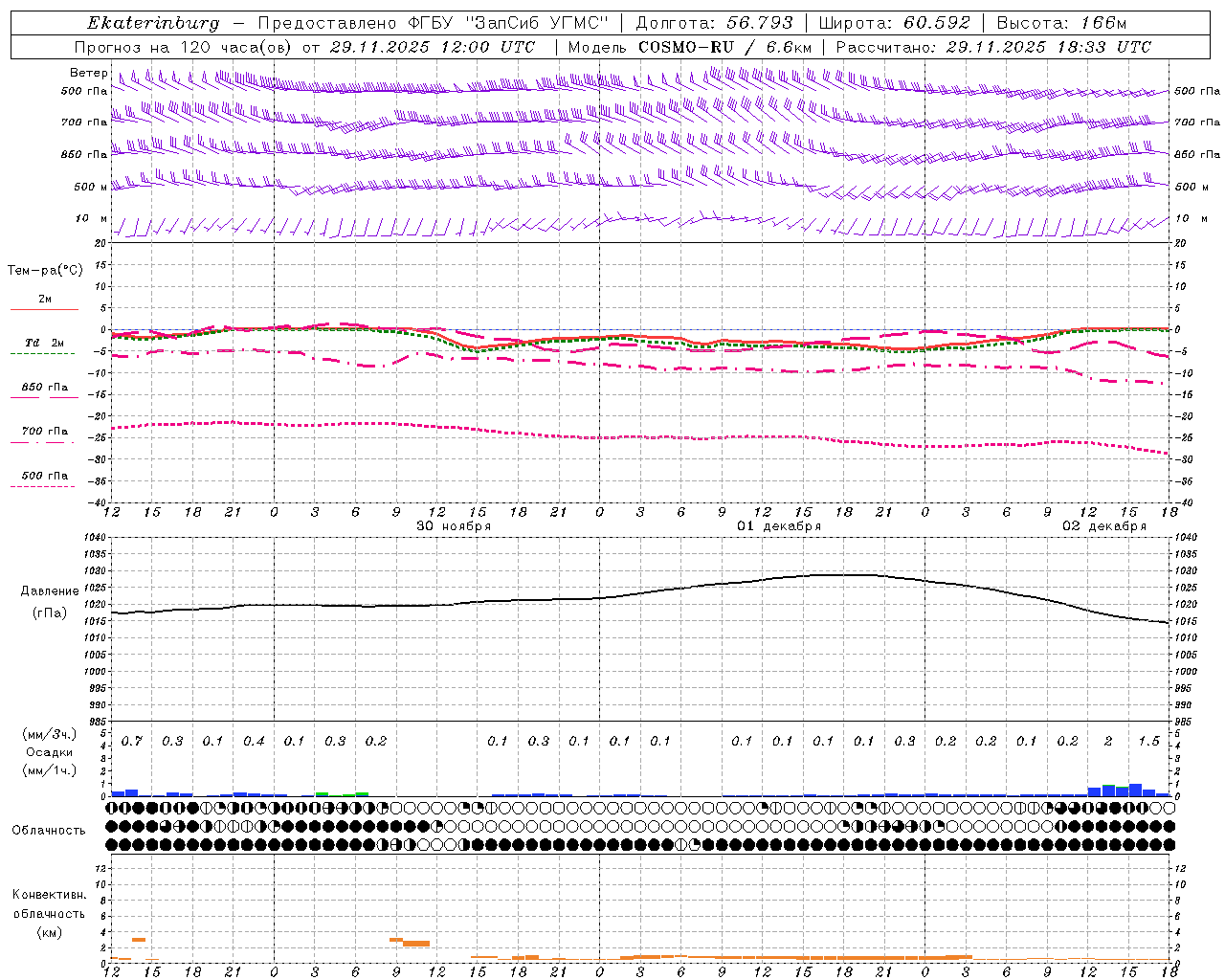Click the 'Ветер' wind panel label
Image resolution: width=1225 pixels, height=980 pixels.
coord(89,73)
